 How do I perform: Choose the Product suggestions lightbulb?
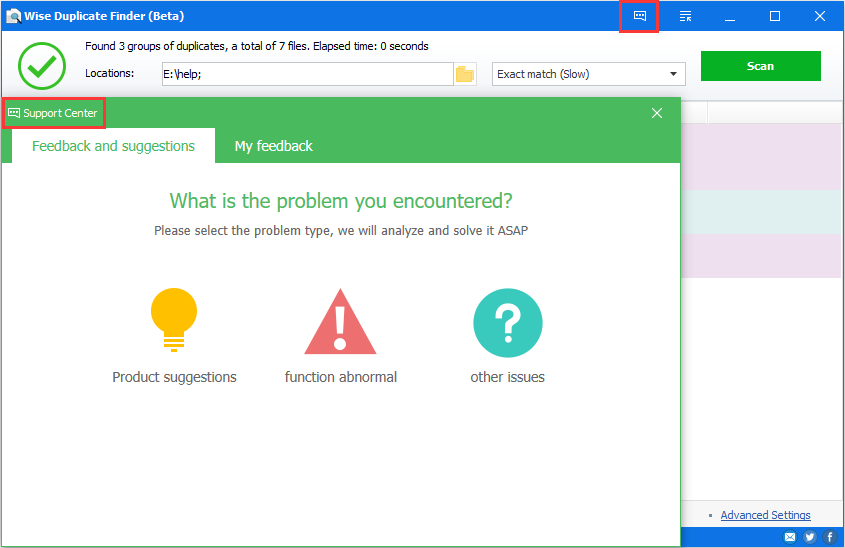pos(174,320)
